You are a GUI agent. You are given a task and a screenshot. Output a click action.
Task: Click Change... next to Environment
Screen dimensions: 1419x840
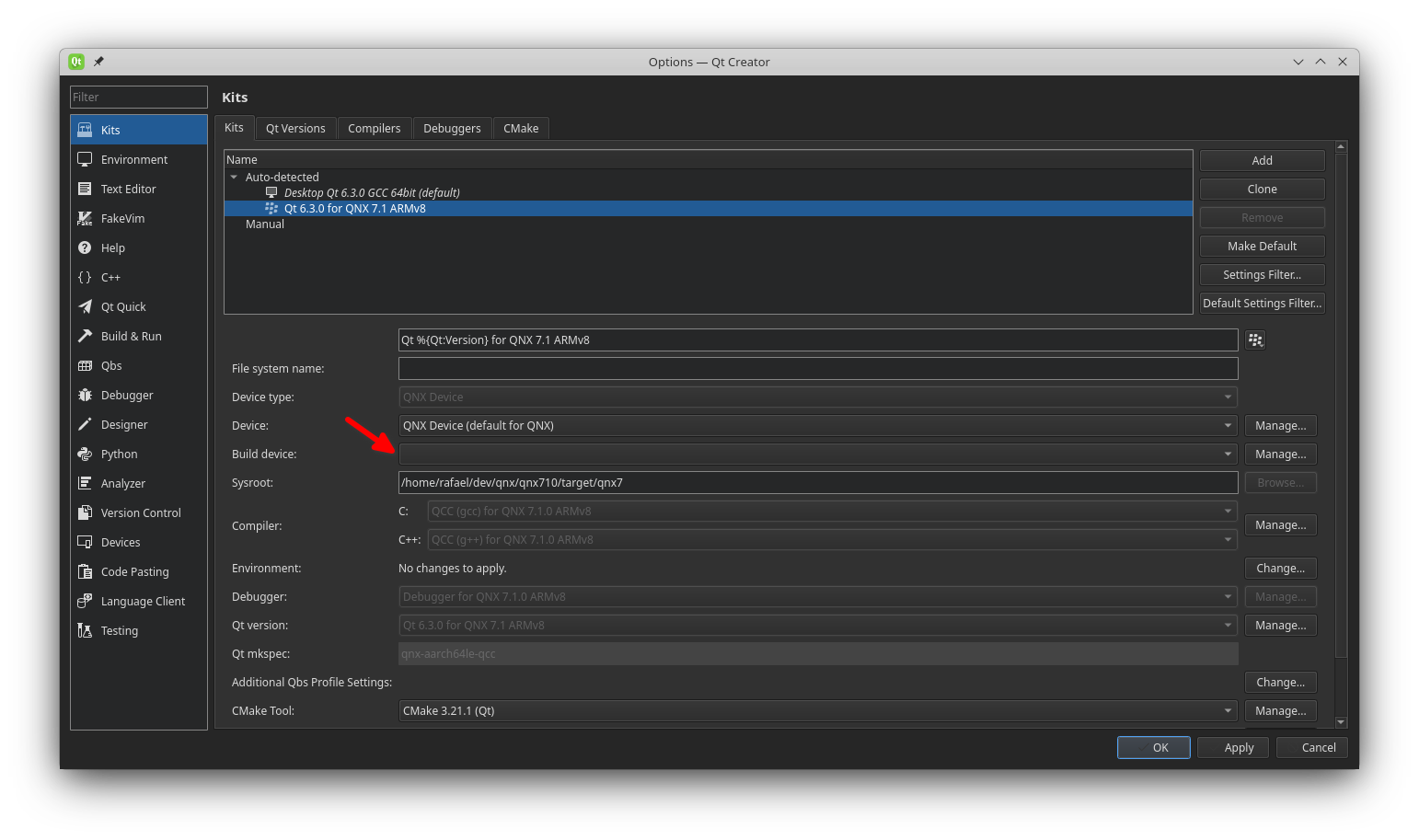tap(1280, 568)
